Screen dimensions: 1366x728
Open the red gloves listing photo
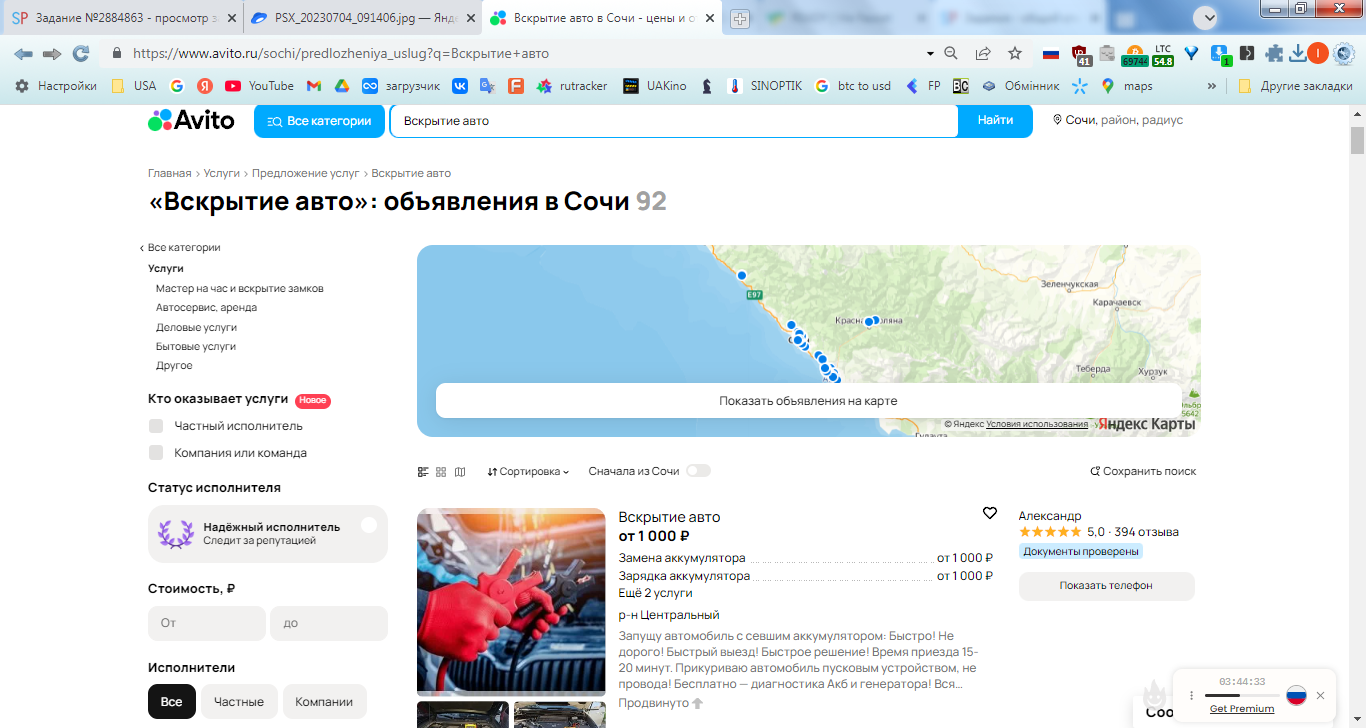pos(511,601)
